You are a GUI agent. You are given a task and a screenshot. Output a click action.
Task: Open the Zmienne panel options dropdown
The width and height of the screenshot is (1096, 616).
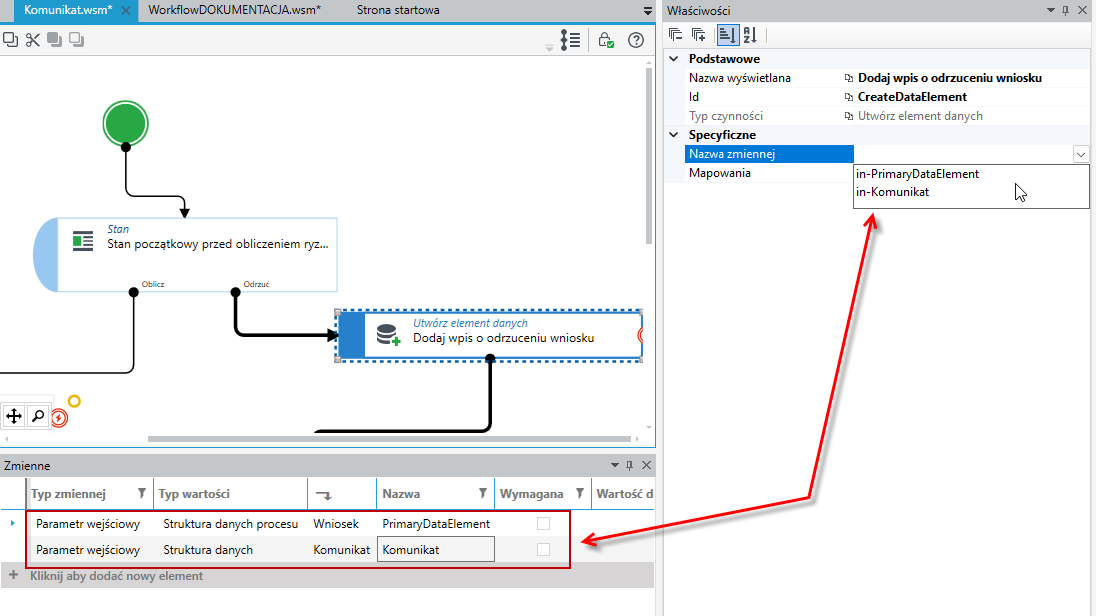615,465
